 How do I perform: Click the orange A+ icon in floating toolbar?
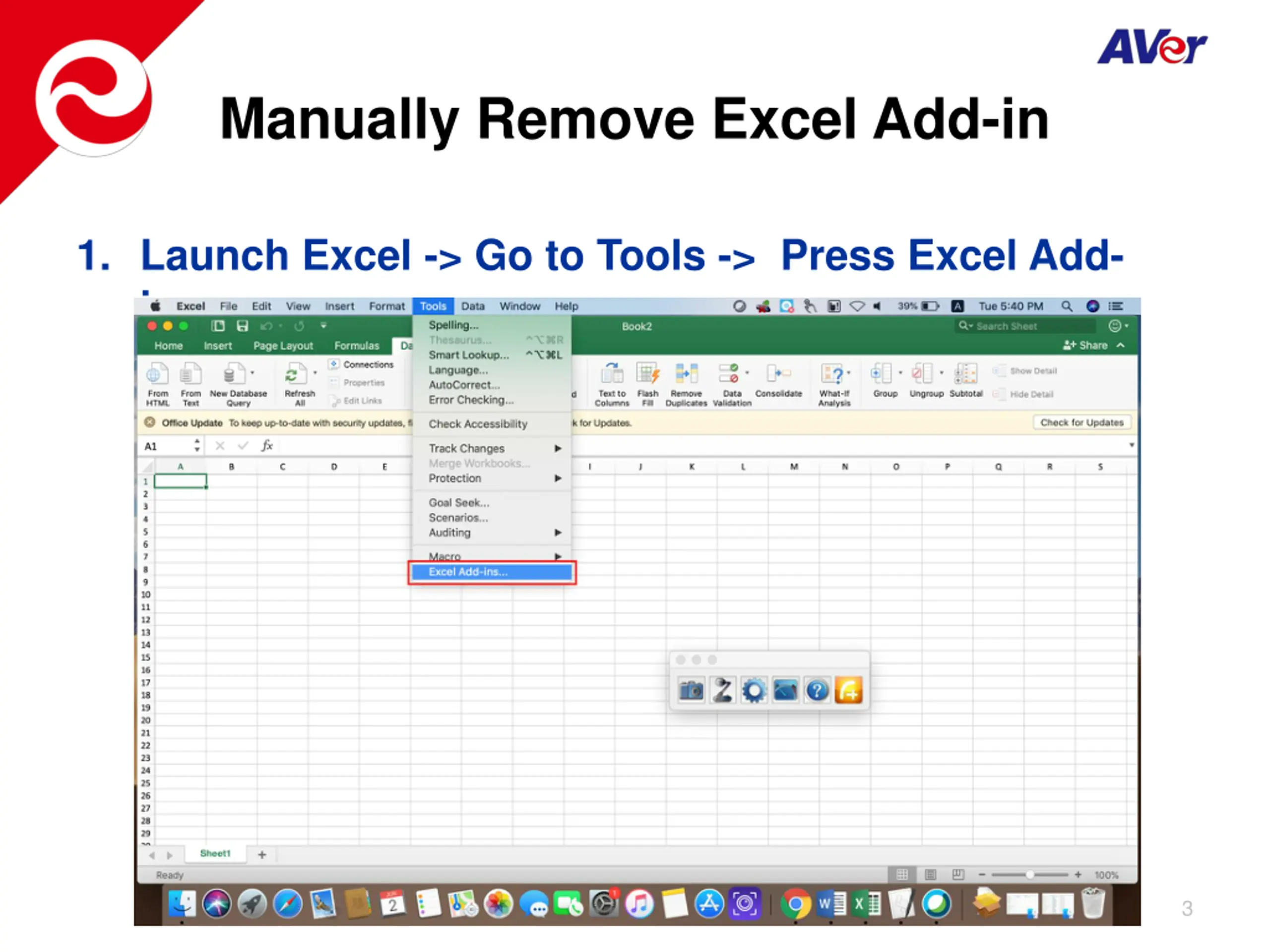point(849,690)
